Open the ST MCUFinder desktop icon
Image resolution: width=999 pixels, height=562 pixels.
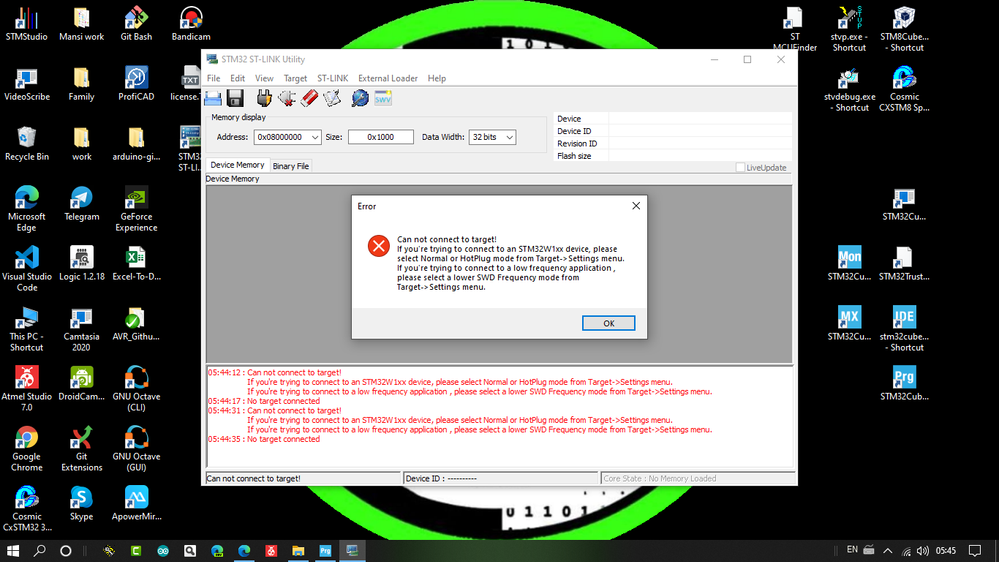(794, 29)
